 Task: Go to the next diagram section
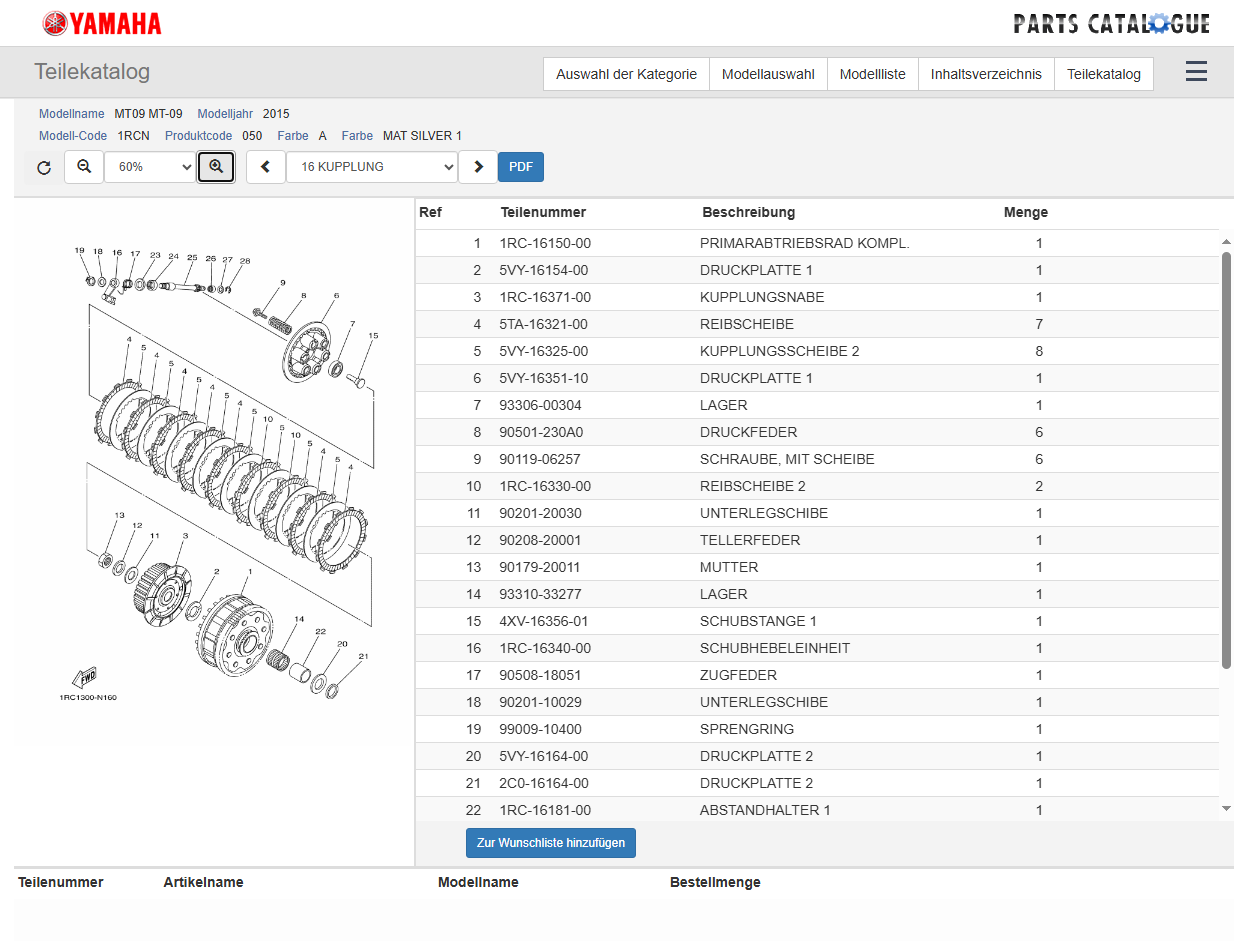click(478, 167)
